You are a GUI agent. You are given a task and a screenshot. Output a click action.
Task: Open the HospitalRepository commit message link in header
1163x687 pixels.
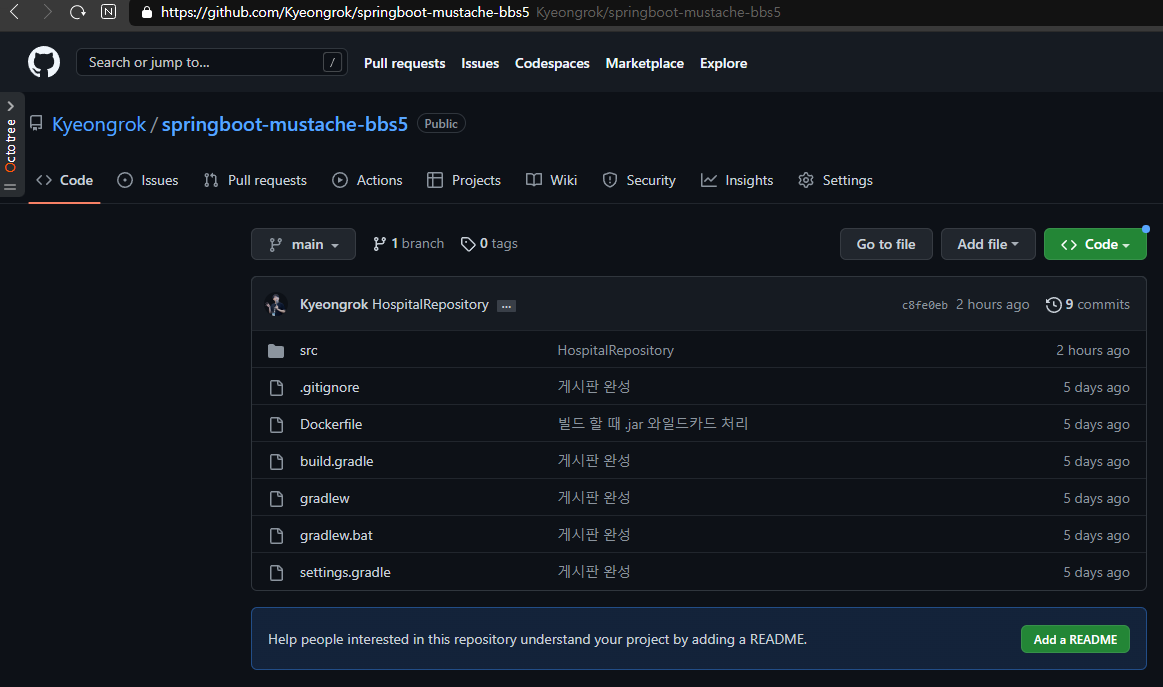(x=430, y=304)
